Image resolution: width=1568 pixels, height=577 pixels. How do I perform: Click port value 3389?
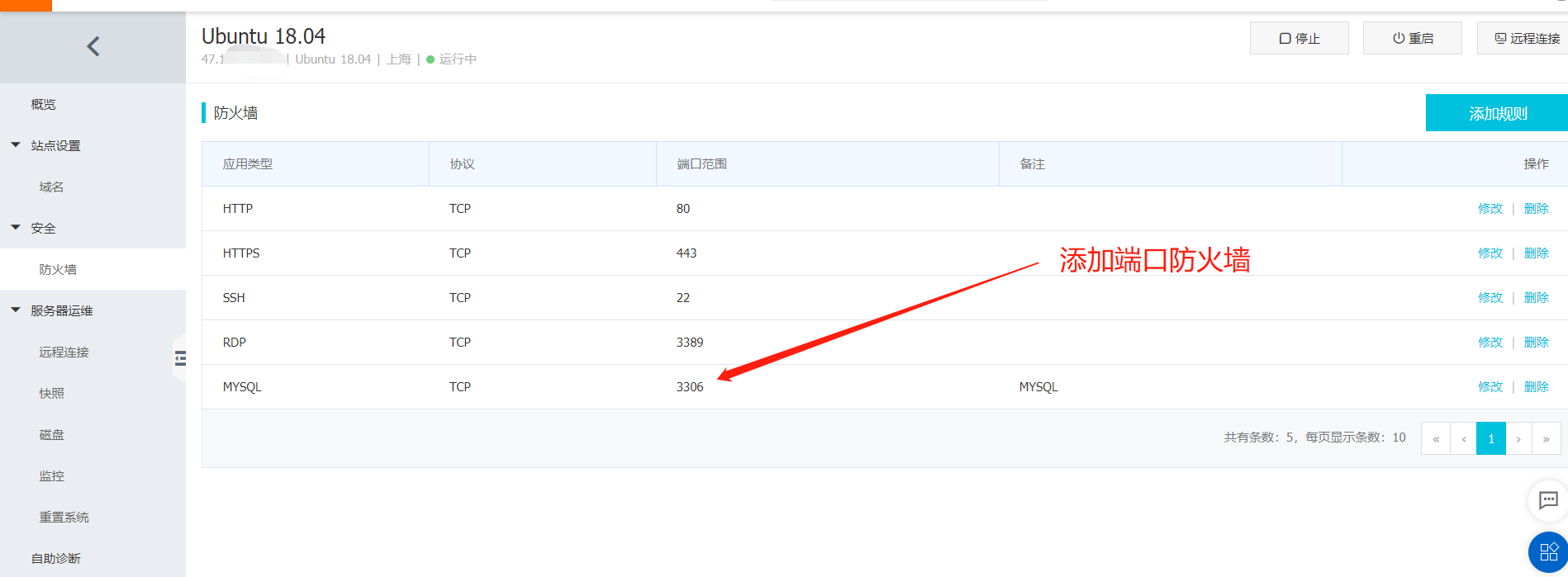[690, 342]
